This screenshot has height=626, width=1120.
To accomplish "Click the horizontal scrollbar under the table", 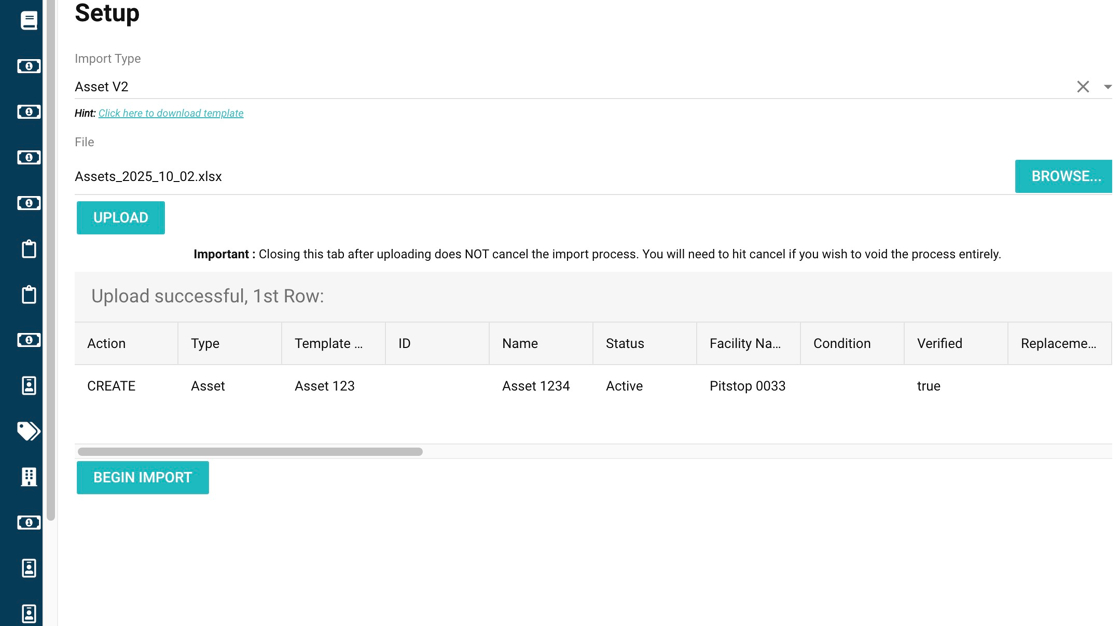I will [x=250, y=452].
